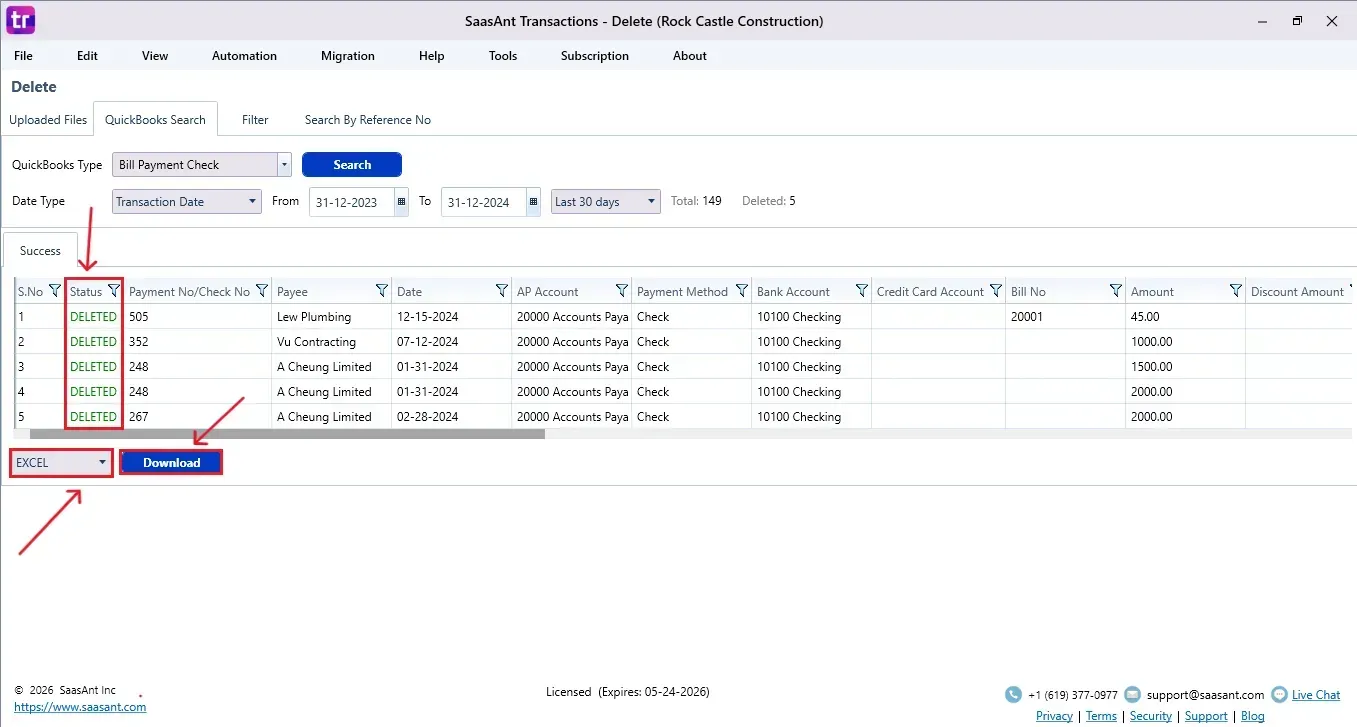Click the 45.00 amount cell

1185,316
